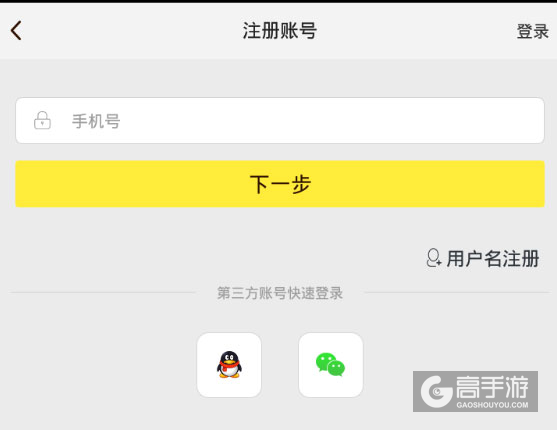Click the lock icon in phone field
Screen dimensions: 557x430
tap(42, 120)
